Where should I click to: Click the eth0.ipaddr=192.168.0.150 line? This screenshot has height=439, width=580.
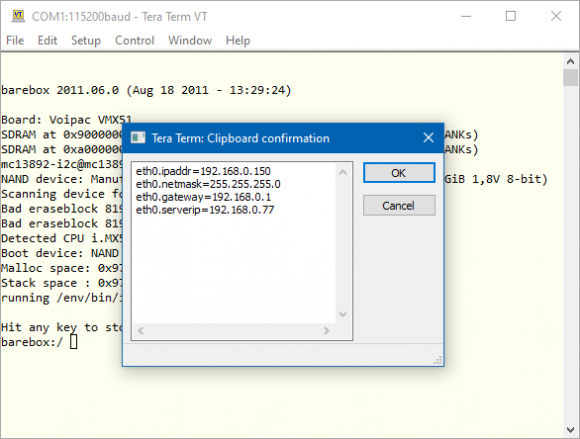(x=203, y=171)
